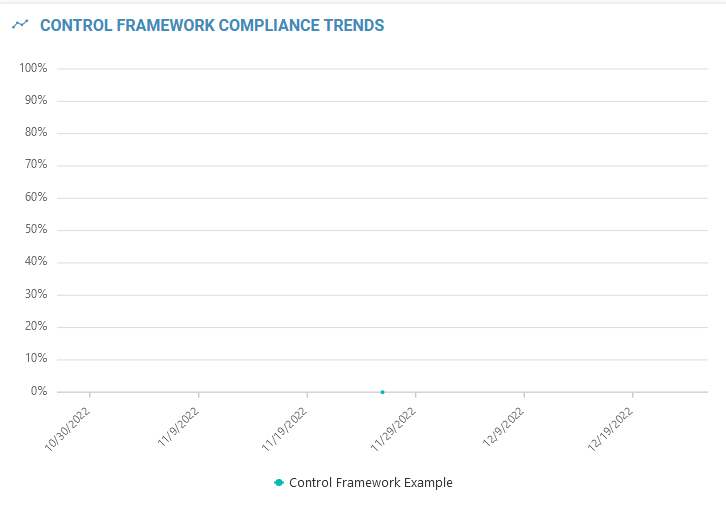This screenshot has width=726, height=518.
Task: Click the 11/19/2022 date axis label
Action: 286,429
